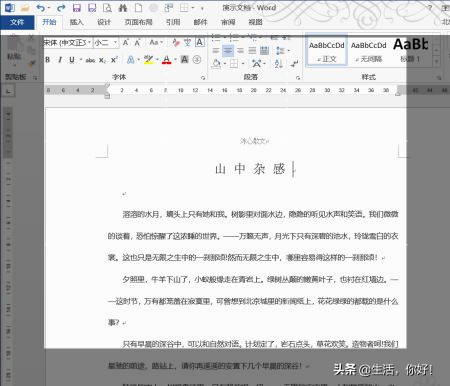450x386 pixels.
Task: Click the Sort icon in paragraph group
Action: [279, 63]
